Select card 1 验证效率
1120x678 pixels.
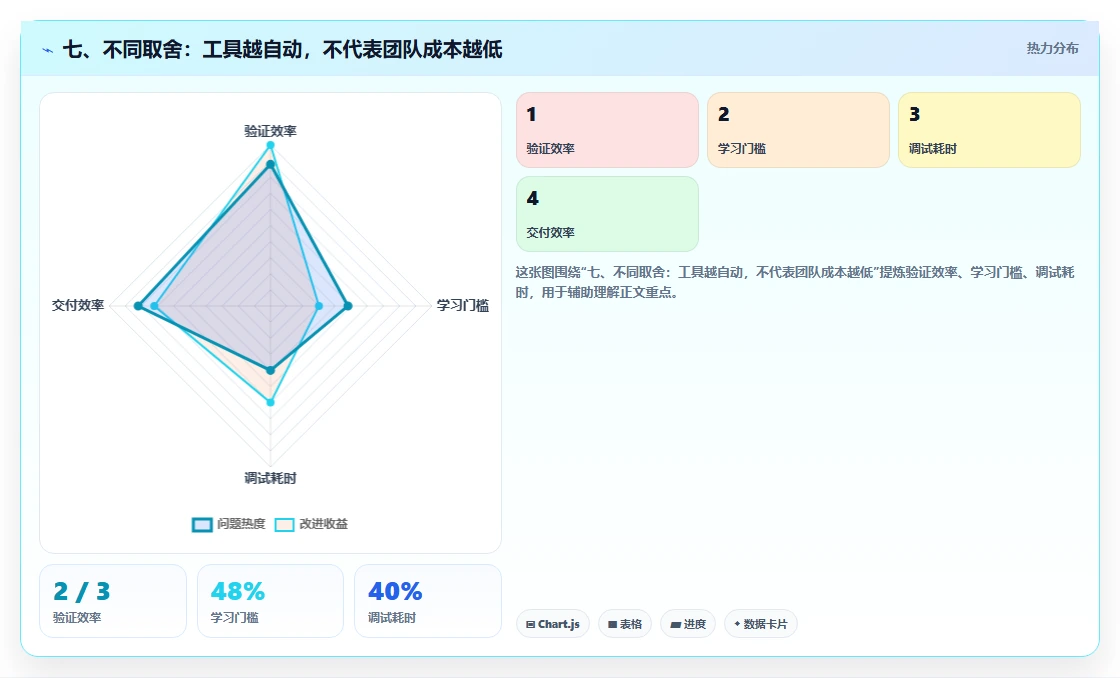(607, 130)
